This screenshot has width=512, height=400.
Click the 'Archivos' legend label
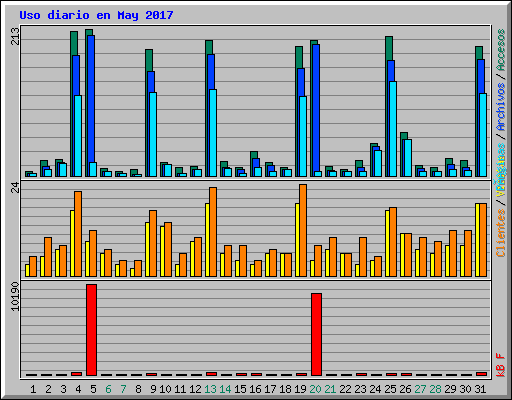tap(501, 107)
